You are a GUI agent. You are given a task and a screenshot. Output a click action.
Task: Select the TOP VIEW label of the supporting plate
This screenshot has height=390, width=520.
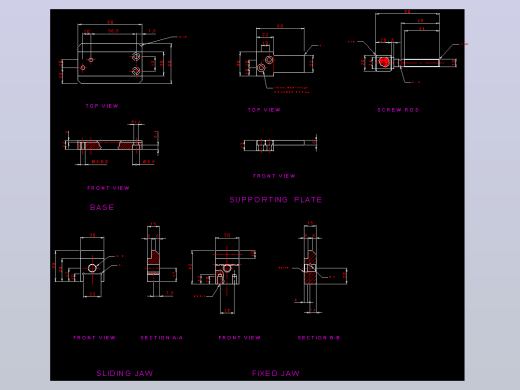(264, 110)
